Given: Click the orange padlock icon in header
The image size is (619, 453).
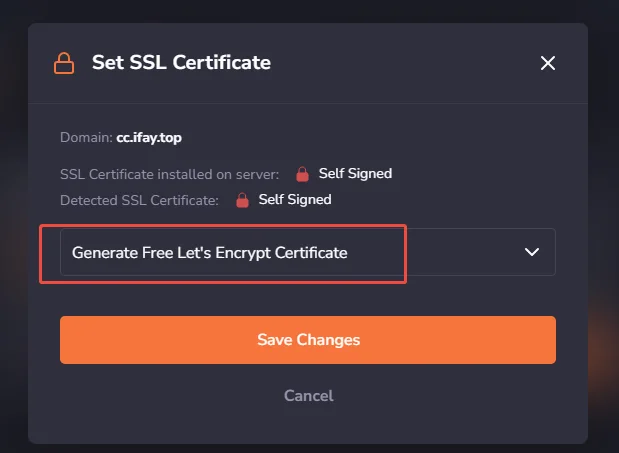Looking at the screenshot, I should point(64,63).
